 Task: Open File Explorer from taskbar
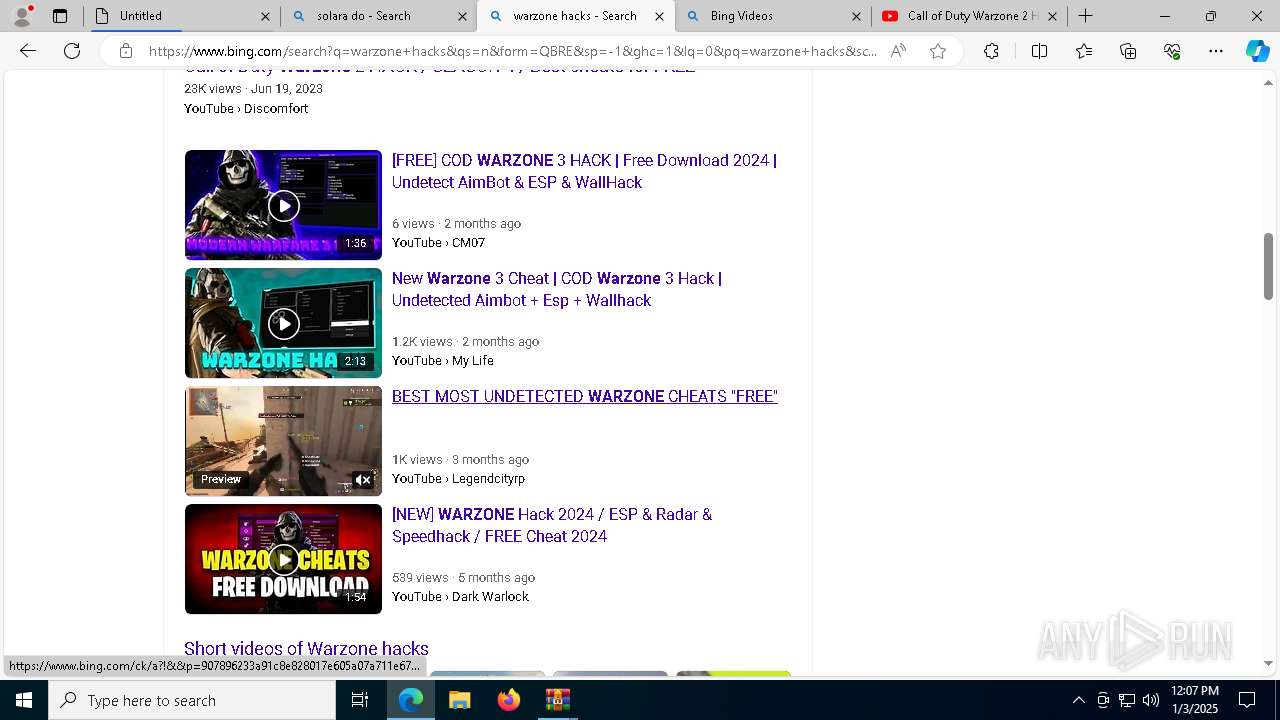click(459, 700)
